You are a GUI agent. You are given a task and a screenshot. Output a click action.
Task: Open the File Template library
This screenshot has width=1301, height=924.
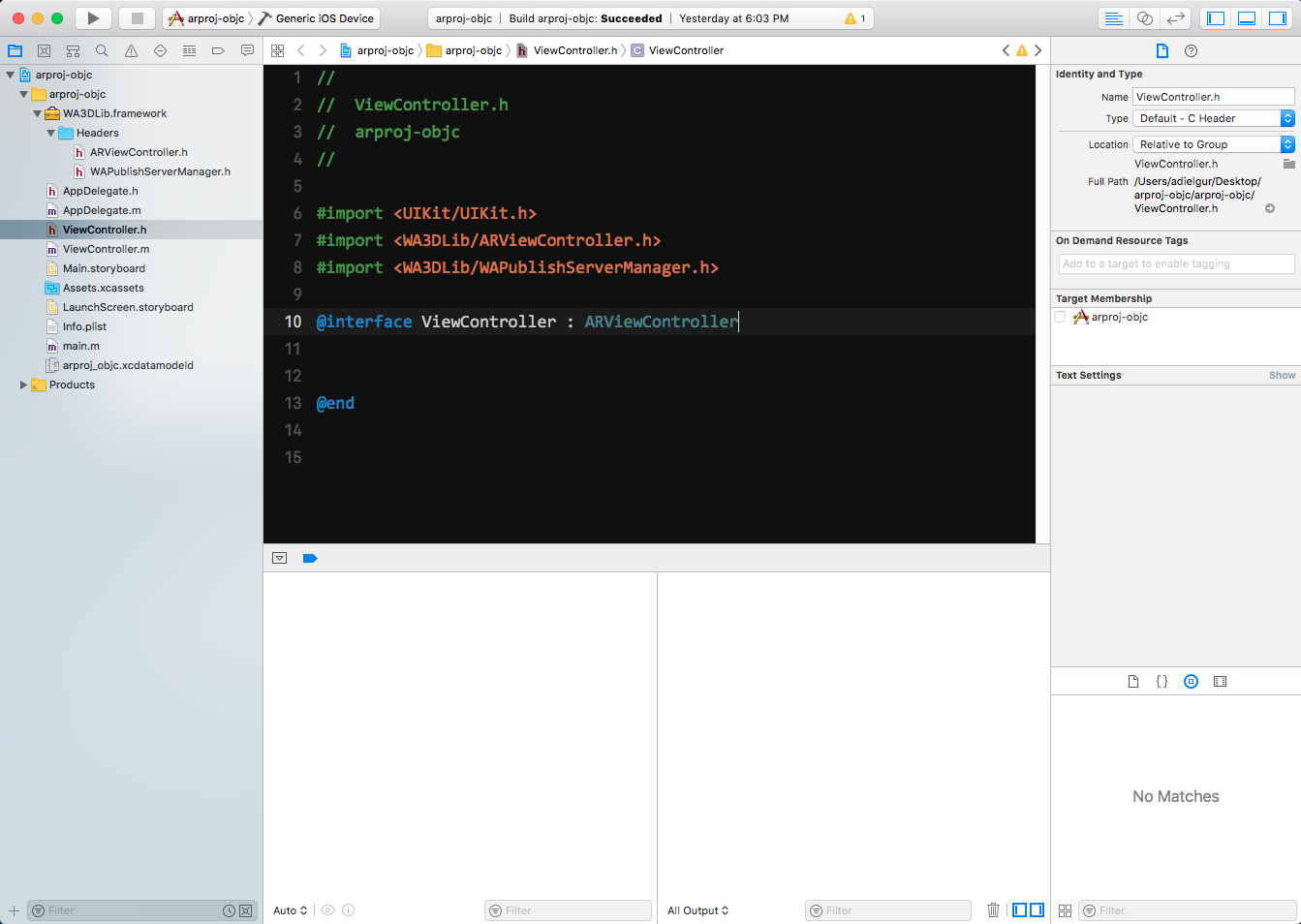pyautogui.click(x=1133, y=682)
